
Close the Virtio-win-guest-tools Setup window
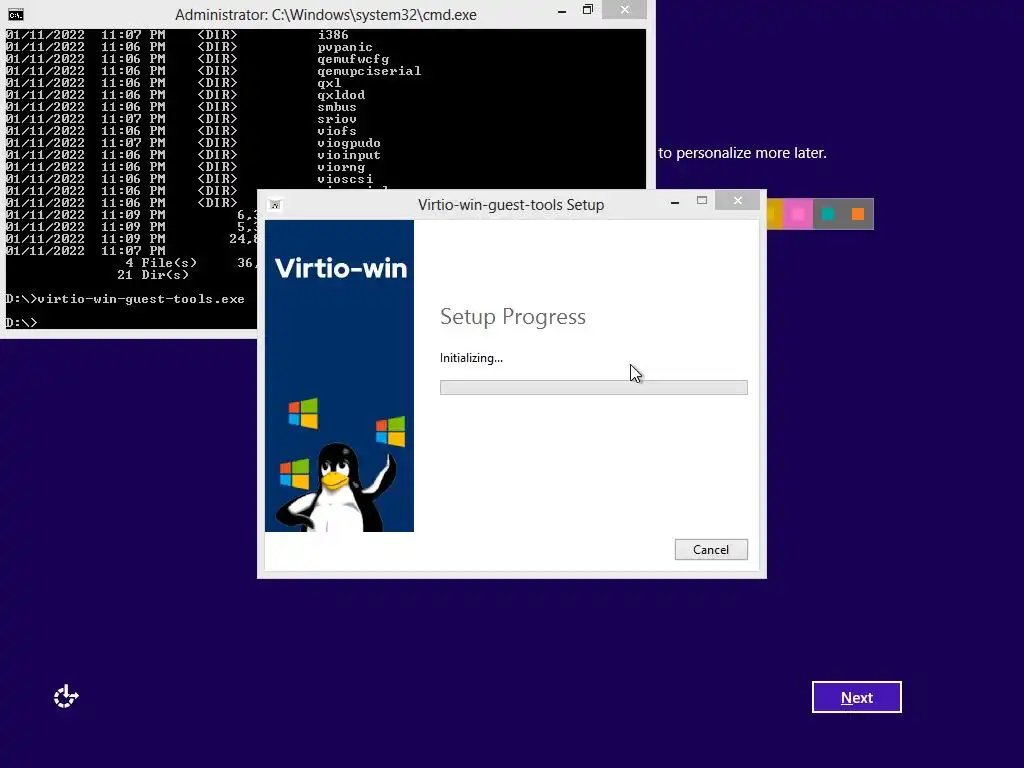tap(737, 200)
